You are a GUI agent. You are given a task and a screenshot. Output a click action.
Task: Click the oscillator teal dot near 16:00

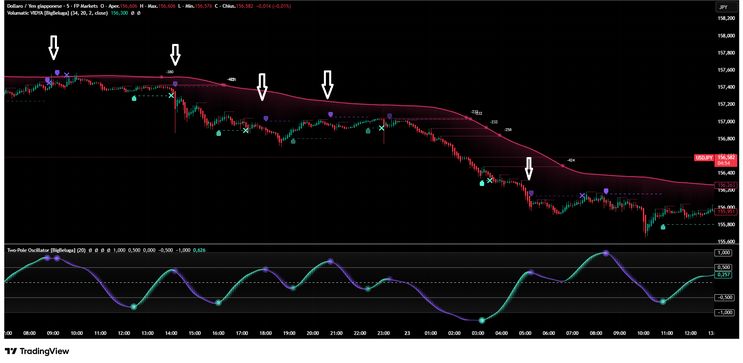click(x=218, y=302)
